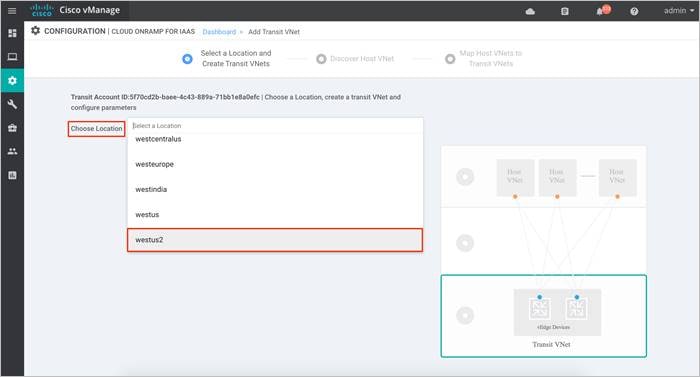Open the Tools wrench sidebar icon

point(12,104)
